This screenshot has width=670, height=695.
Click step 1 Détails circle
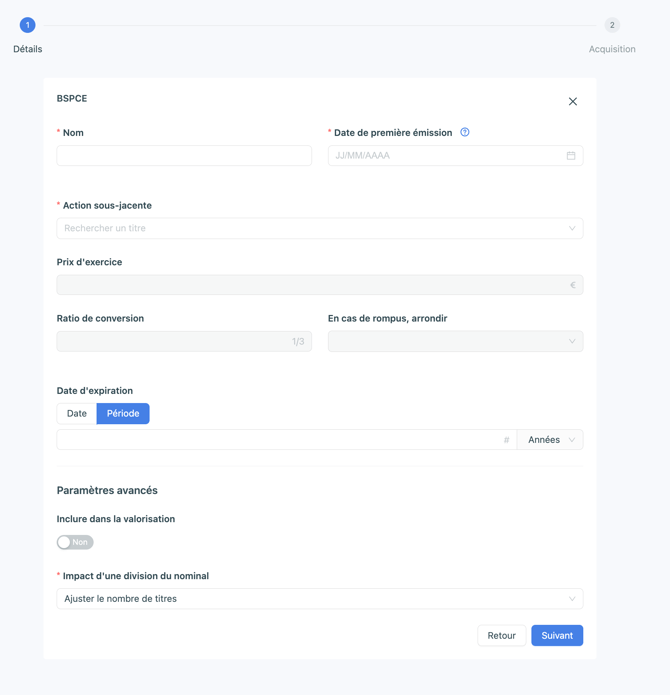(27, 25)
